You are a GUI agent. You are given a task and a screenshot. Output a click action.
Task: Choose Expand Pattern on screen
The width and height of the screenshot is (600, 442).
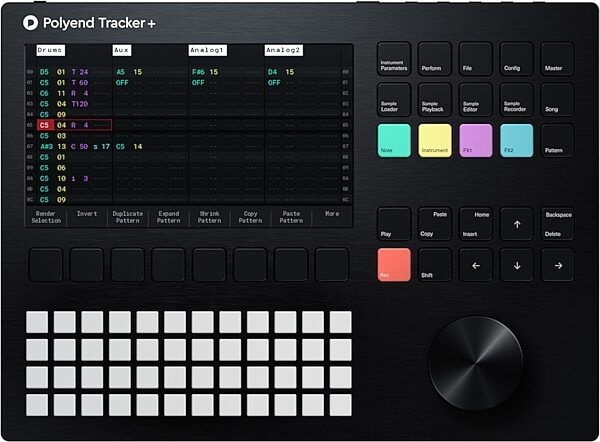coord(168,217)
